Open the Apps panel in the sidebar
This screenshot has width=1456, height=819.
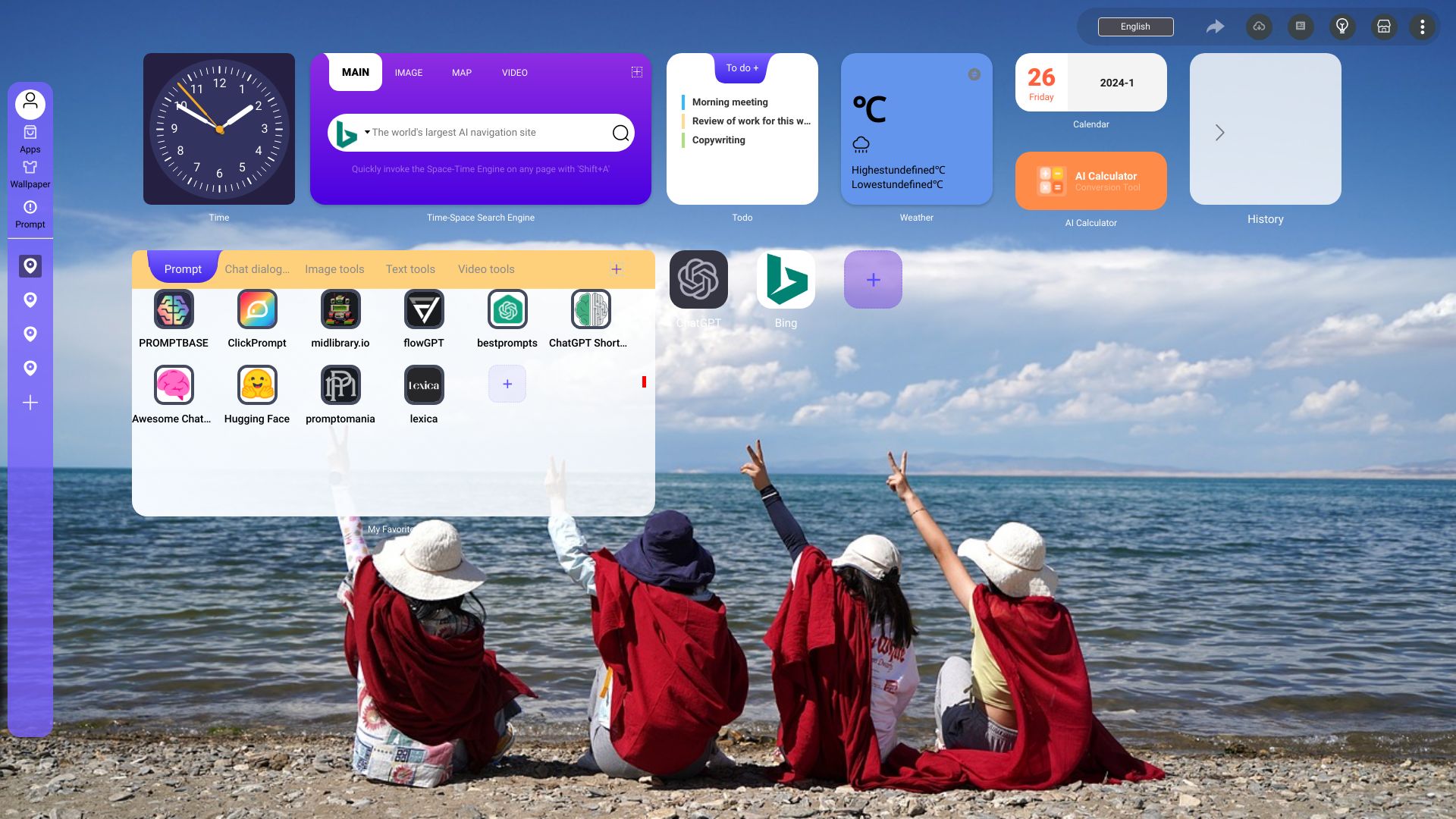(30, 136)
